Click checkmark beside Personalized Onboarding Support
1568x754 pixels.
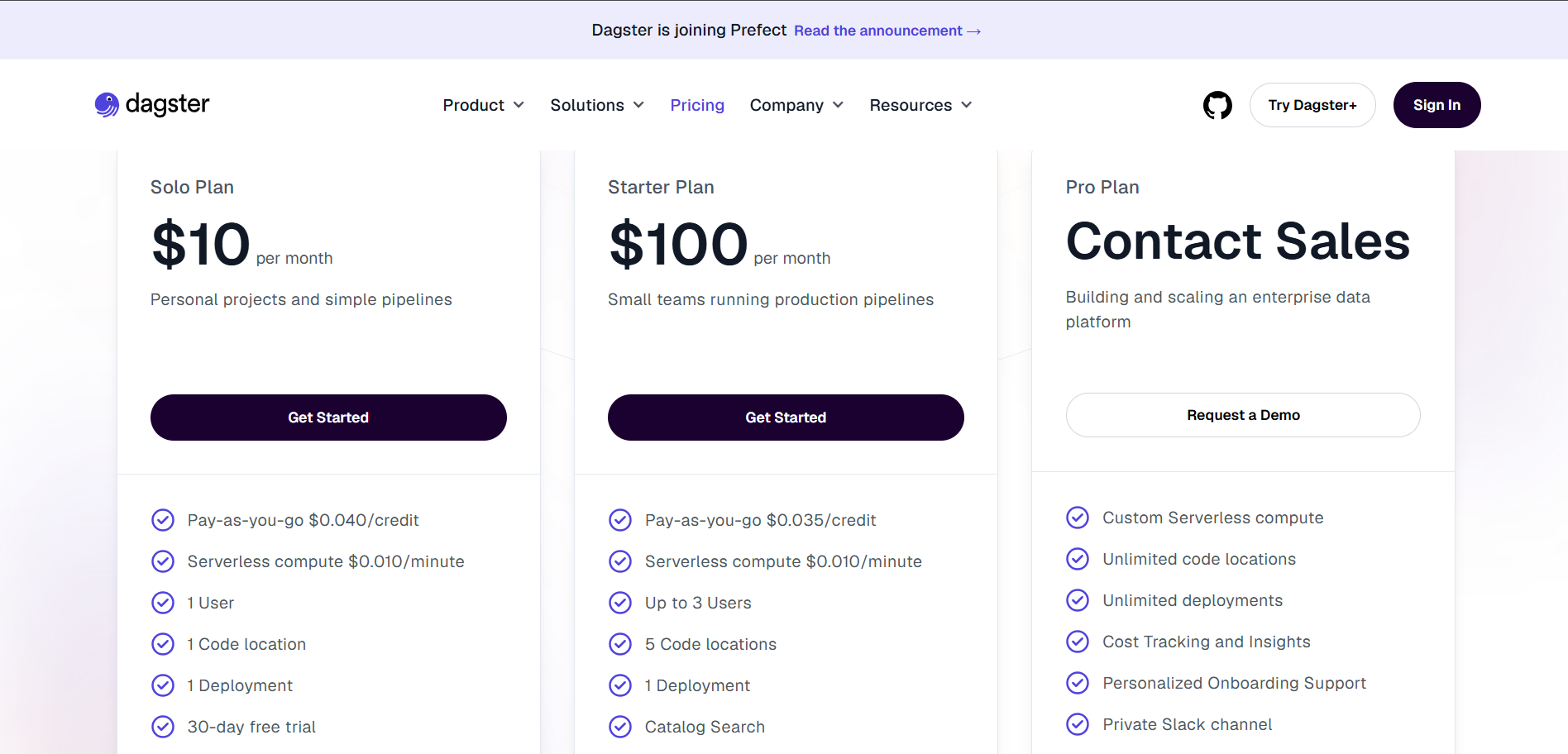coord(1078,683)
